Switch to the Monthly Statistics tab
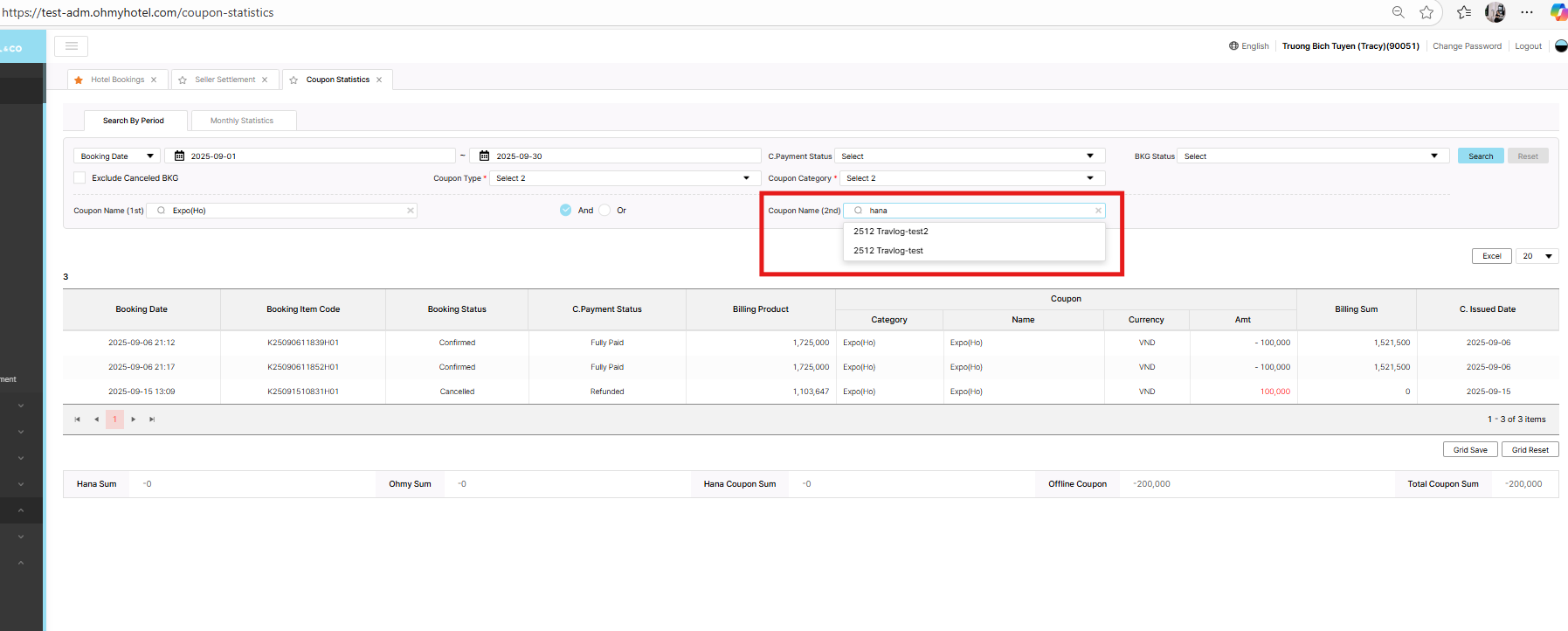Screen dimensions: 1568x631 coord(242,121)
